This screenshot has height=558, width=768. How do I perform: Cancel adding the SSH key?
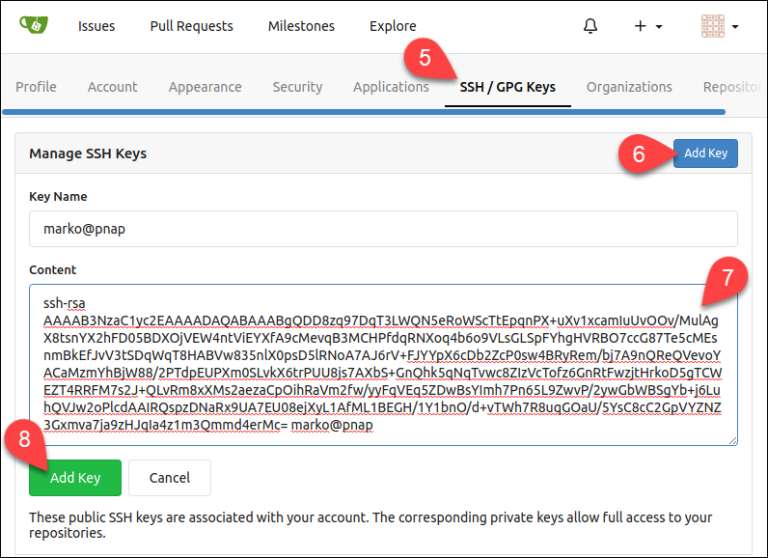coord(169,478)
